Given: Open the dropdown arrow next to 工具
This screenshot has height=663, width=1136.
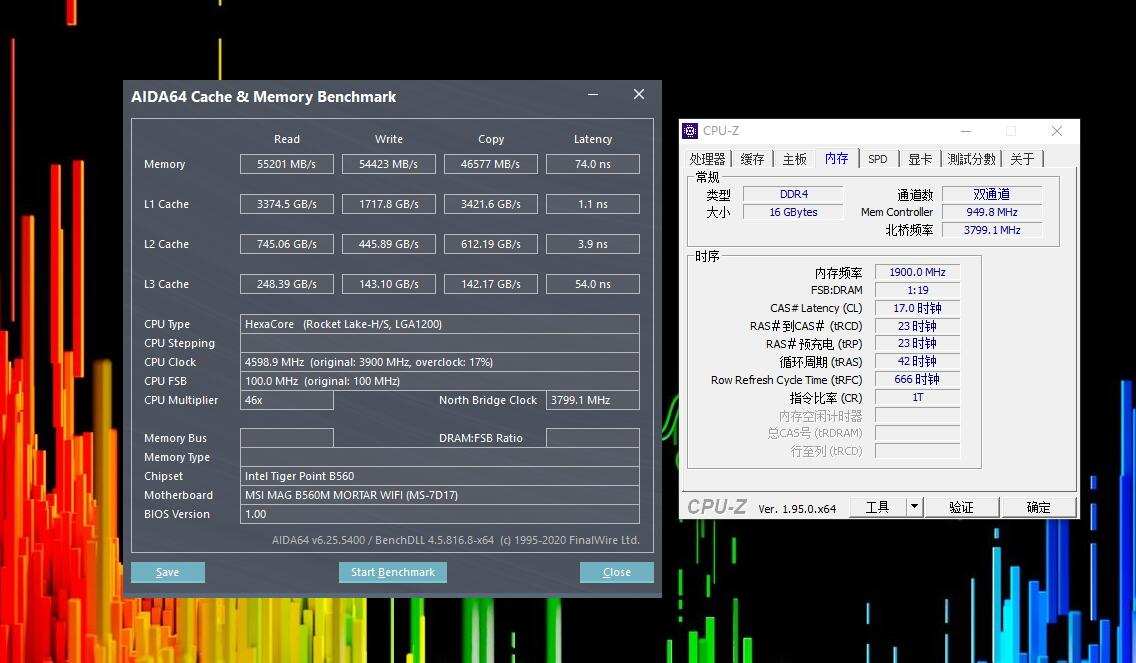Looking at the screenshot, I should click(914, 507).
